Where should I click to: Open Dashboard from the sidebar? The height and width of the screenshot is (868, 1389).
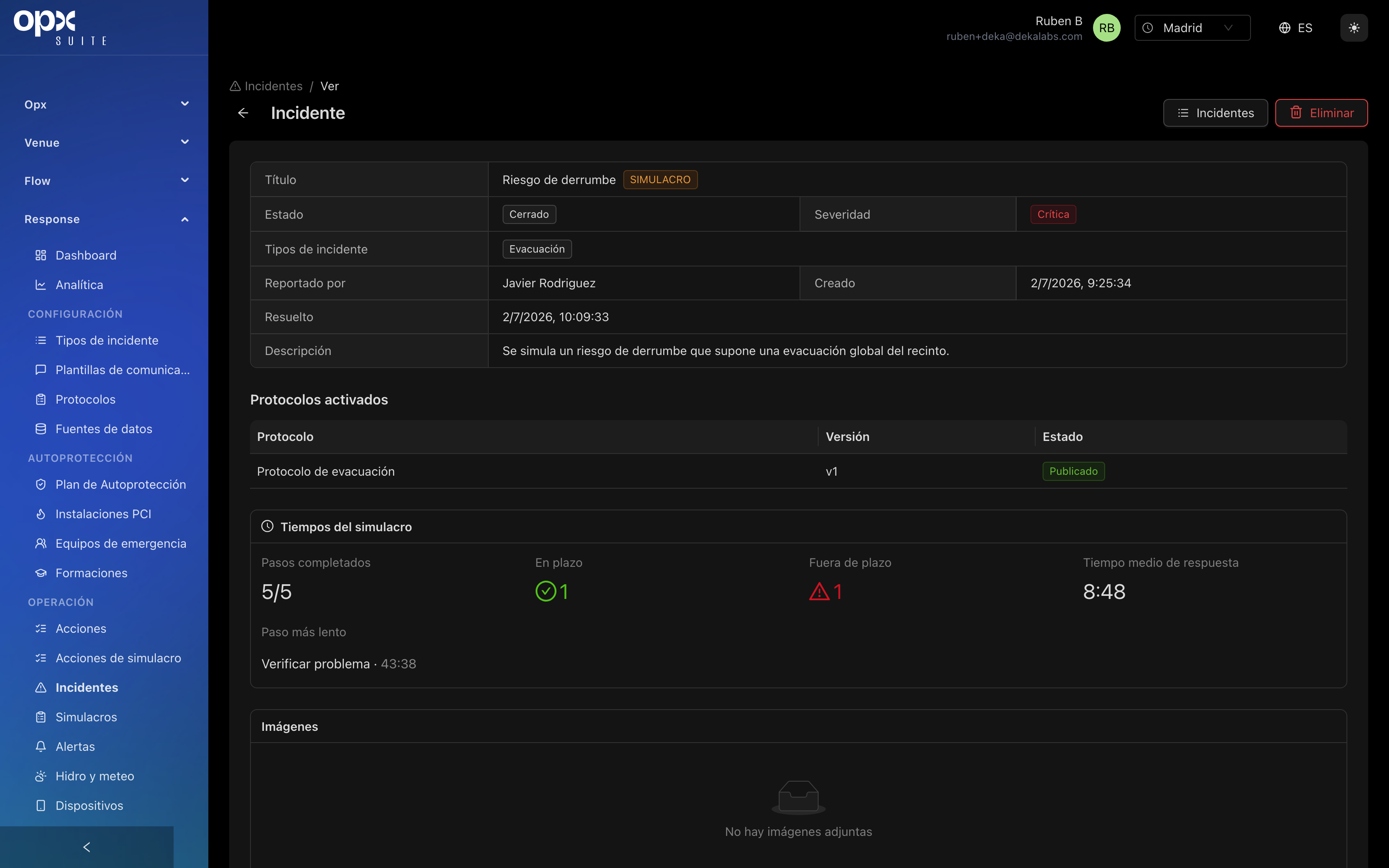86,256
